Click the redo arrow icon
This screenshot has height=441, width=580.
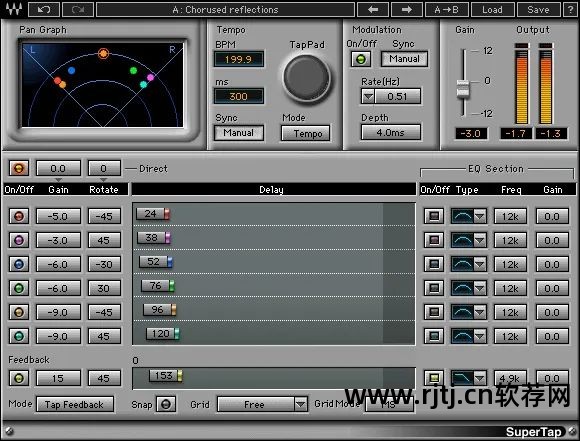click(x=78, y=9)
